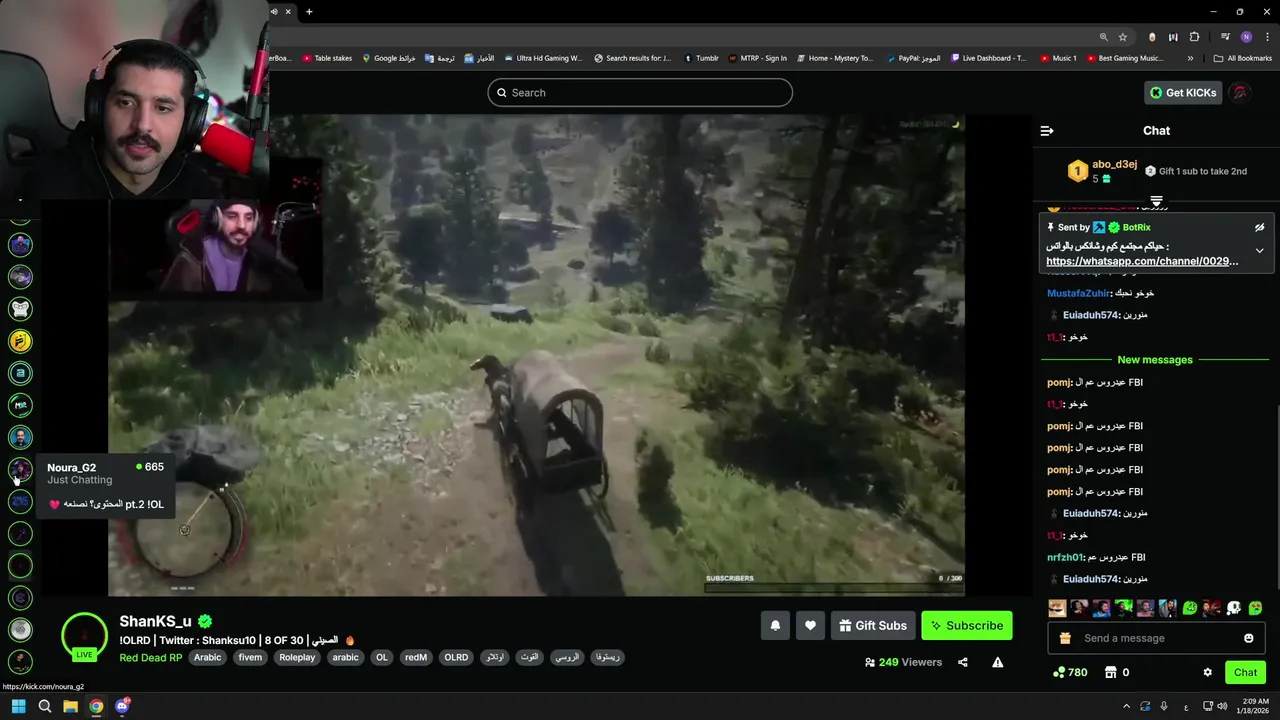This screenshot has height=720, width=1280.
Task: Open the Red Dead RP category link
Action: [x=151, y=657]
